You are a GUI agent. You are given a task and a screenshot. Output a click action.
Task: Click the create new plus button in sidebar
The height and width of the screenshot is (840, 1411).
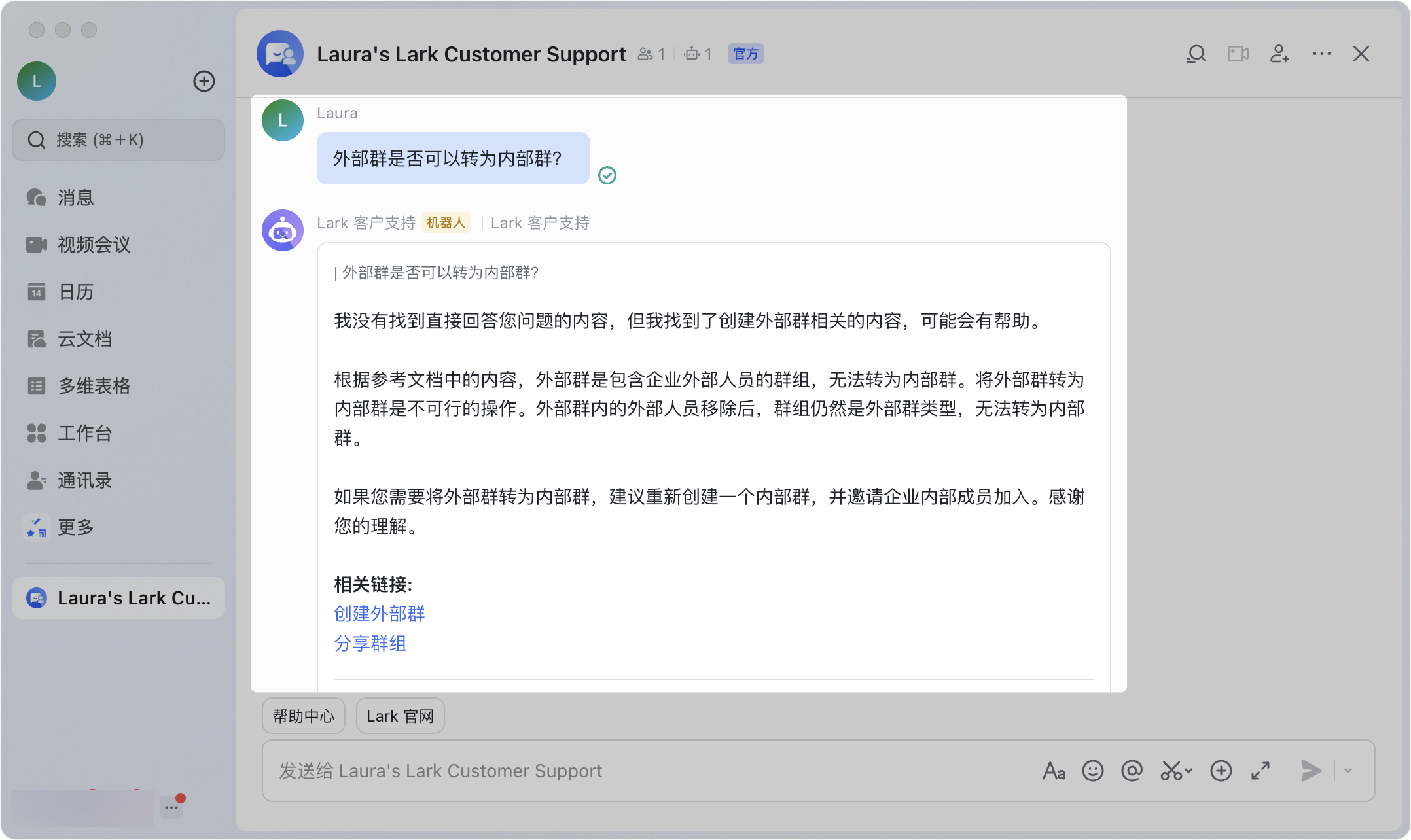click(x=204, y=81)
